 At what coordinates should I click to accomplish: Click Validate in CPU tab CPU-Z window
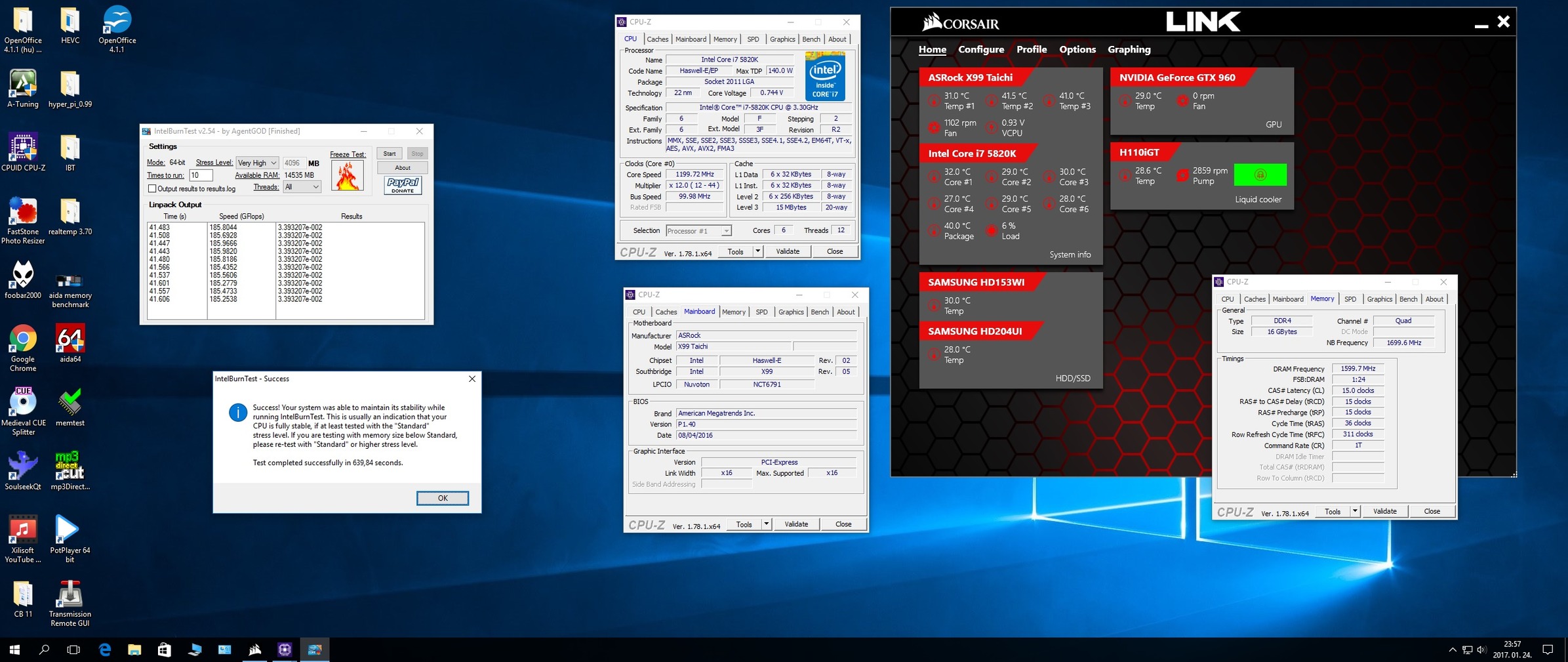[x=787, y=251]
